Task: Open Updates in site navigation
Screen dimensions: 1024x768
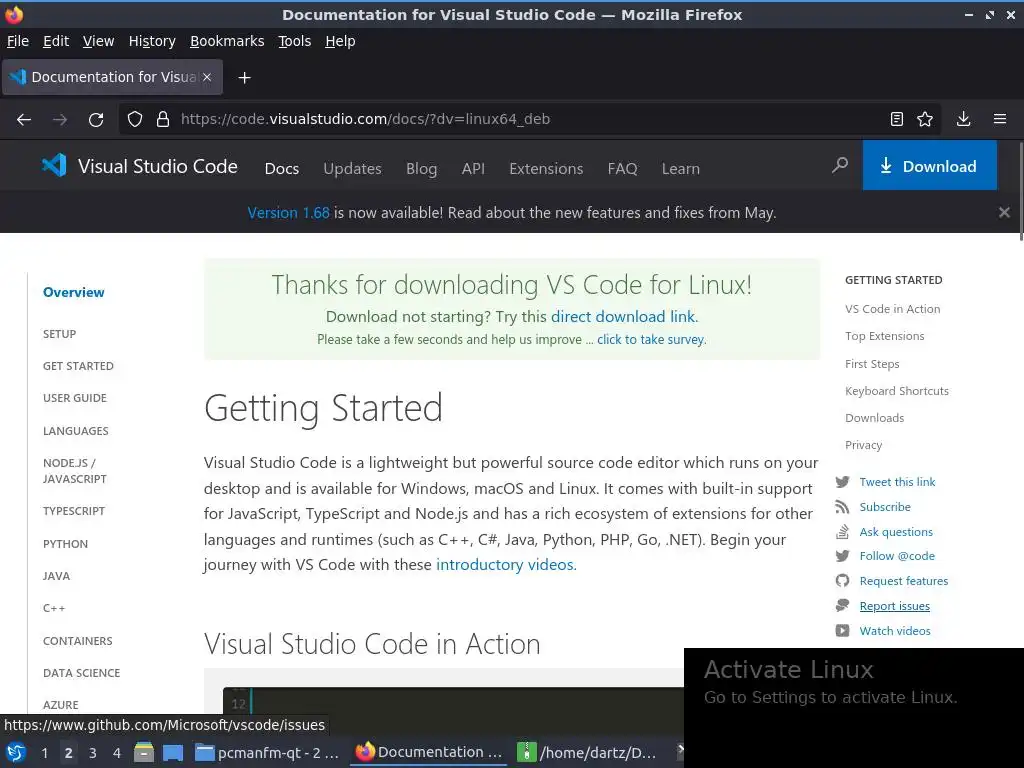Action: (x=353, y=168)
